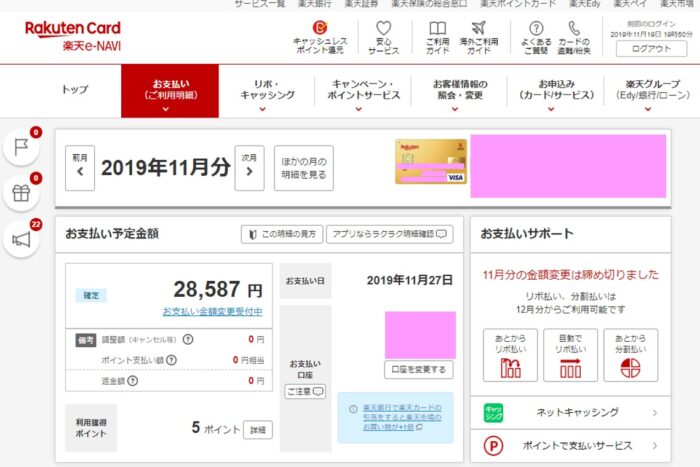Click the red P point icon

493,446
